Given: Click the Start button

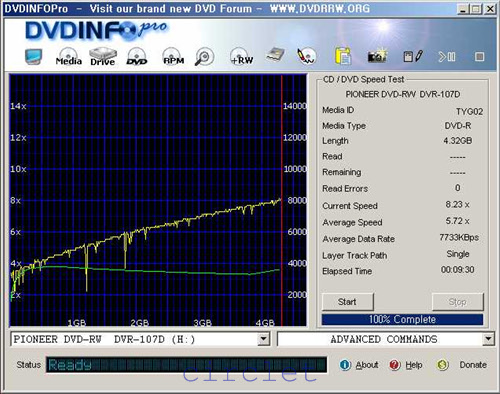Looking at the screenshot, I should tap(348, 302).
